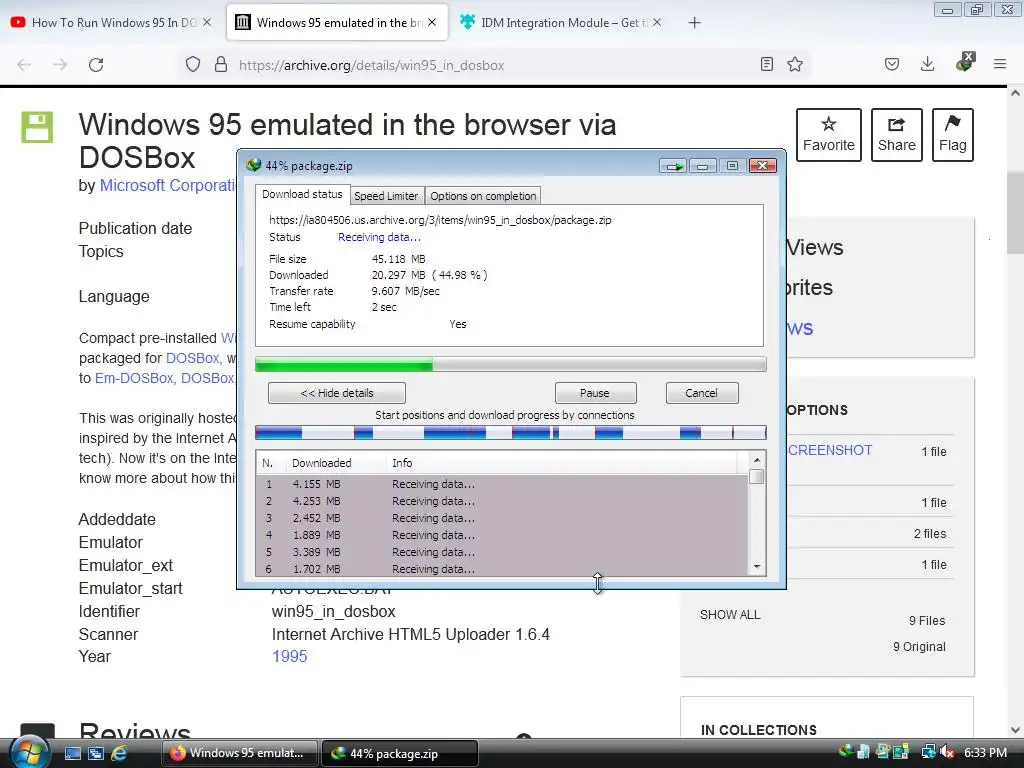
Task: Click the green floppy disk software icon
Action: (x=37, y=127)
